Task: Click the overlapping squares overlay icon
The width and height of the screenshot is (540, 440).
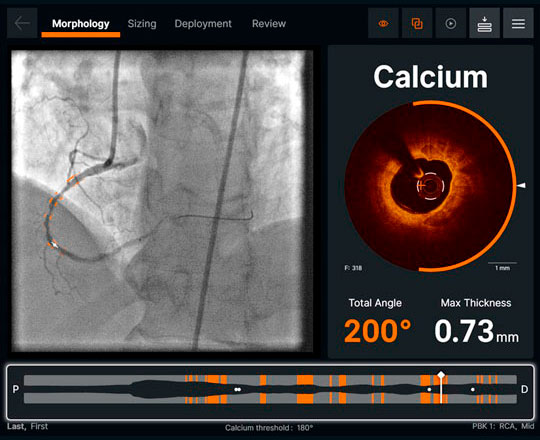Action: (417, 23)
